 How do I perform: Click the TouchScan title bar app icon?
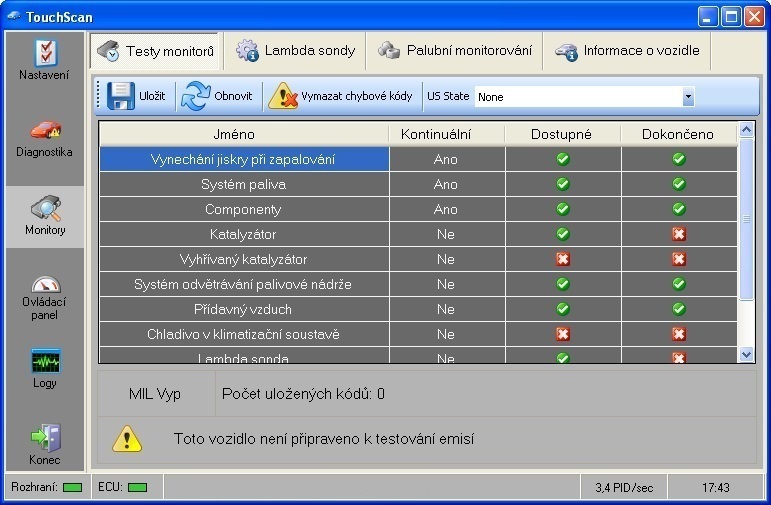(14, 16)
